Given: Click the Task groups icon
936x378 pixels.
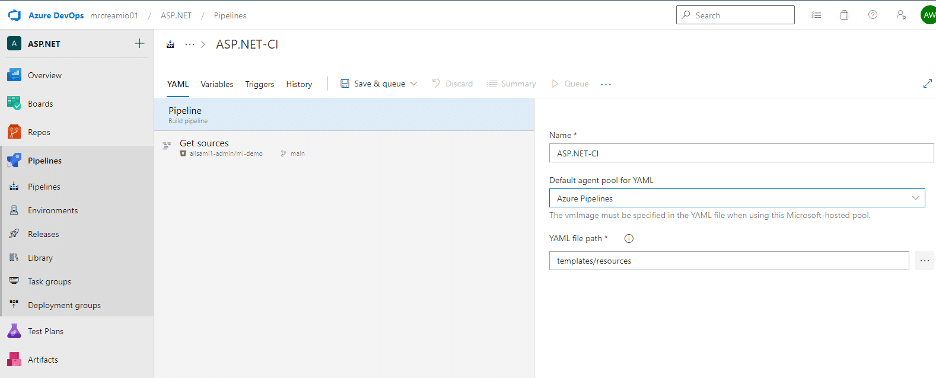Looking at the screenshot, I should 14,281.
